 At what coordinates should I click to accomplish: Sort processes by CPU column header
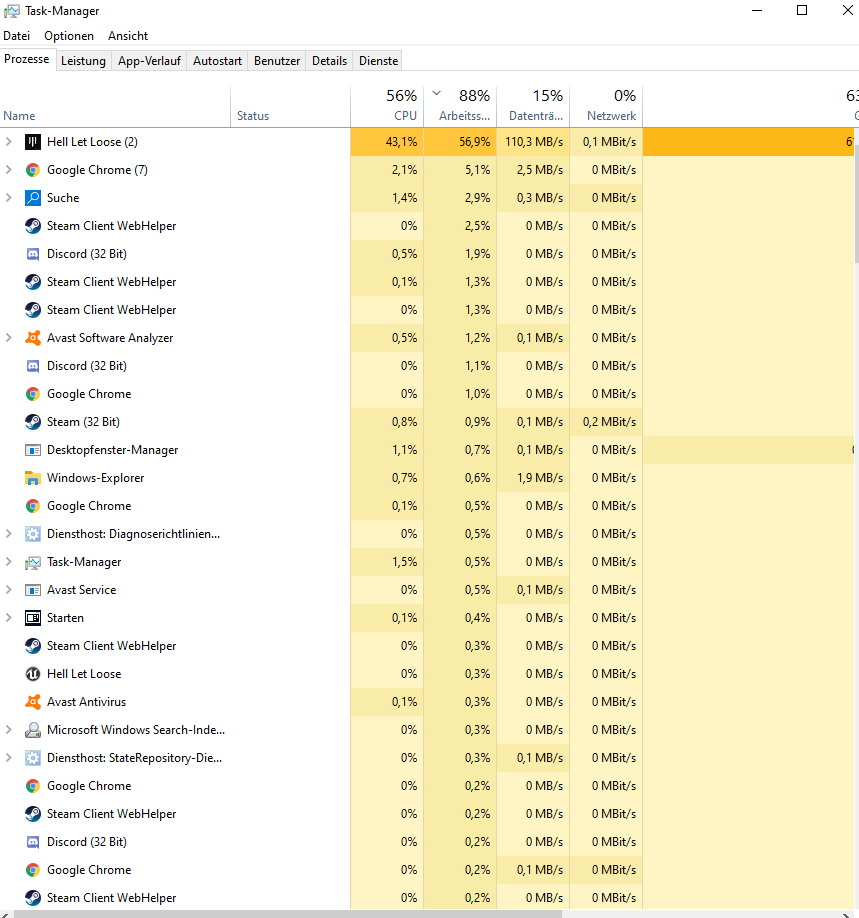tap(387, 105)
